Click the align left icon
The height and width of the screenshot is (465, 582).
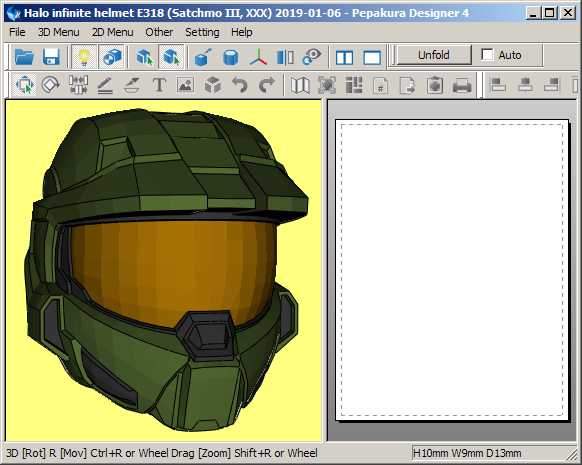[498, 85]
